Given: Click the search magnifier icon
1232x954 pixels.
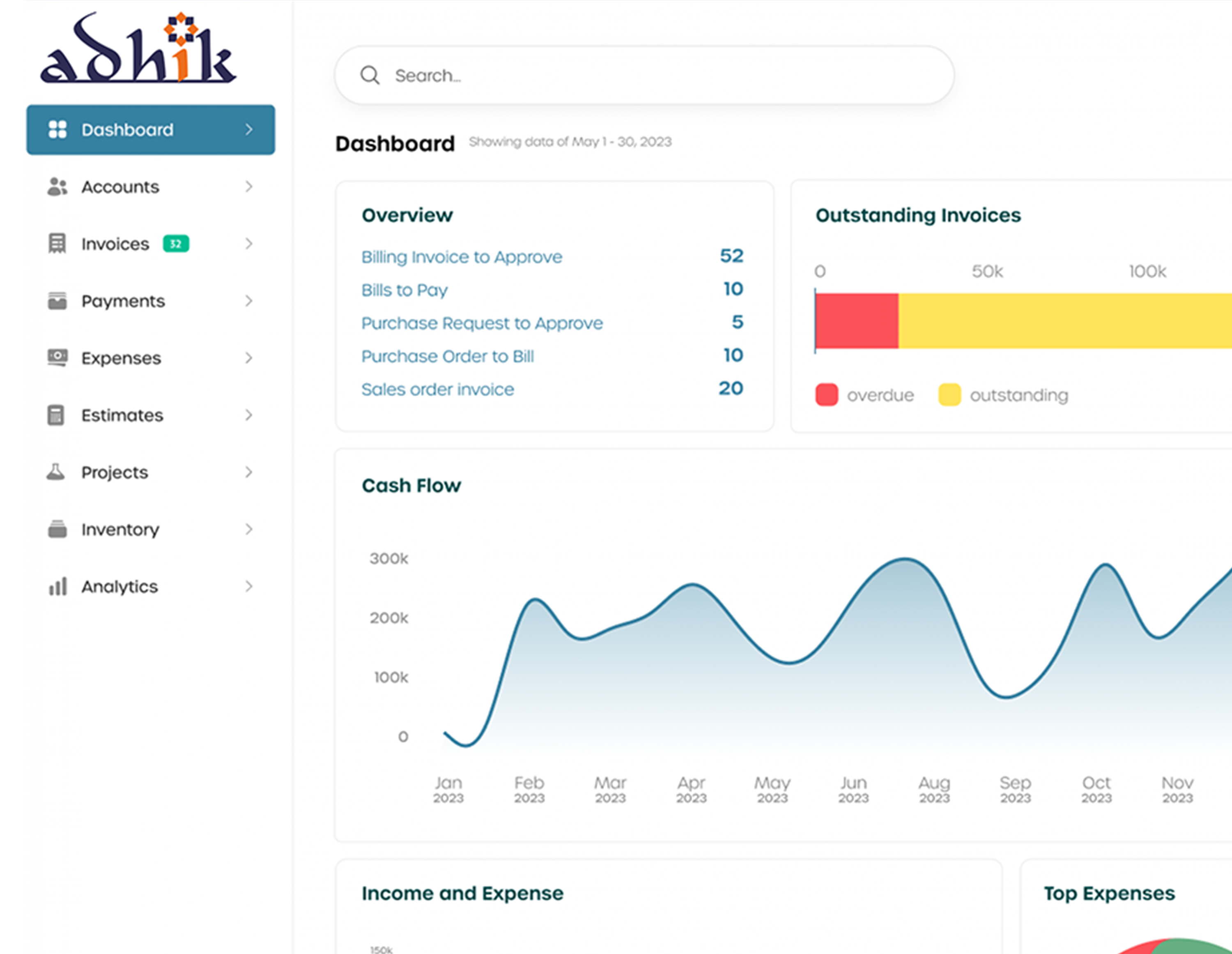Looking at the screenshot, I should 370,75.
